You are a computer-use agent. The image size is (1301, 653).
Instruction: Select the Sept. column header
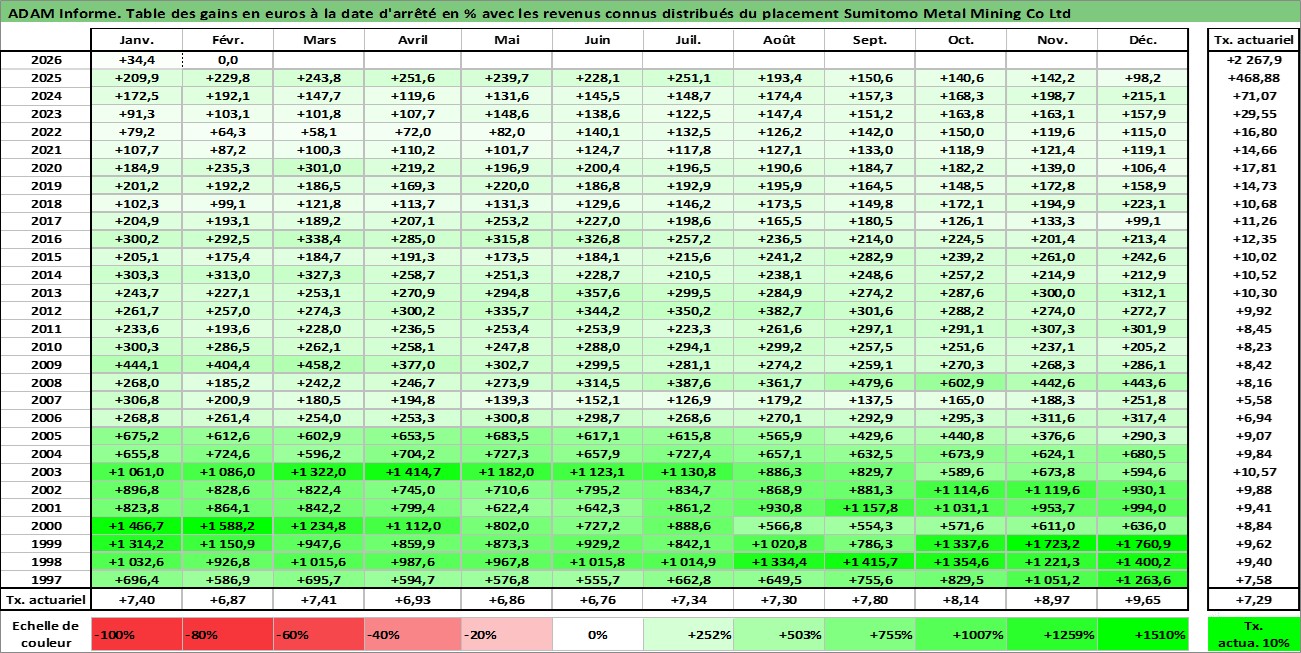[869, 41]
